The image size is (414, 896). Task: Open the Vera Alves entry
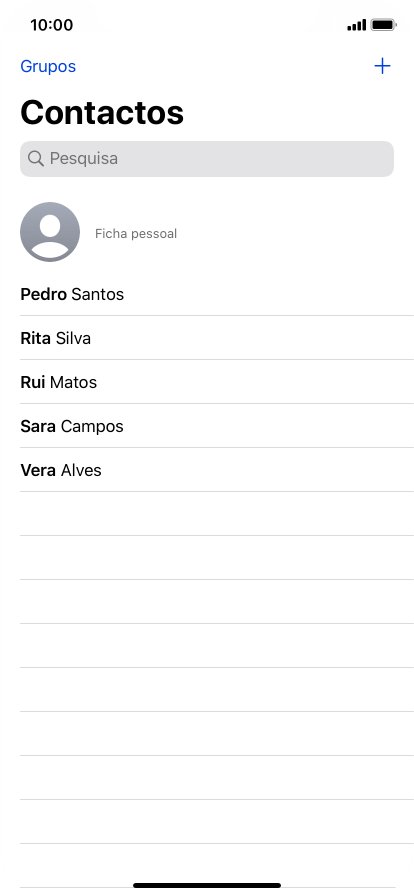click(217, 470)
